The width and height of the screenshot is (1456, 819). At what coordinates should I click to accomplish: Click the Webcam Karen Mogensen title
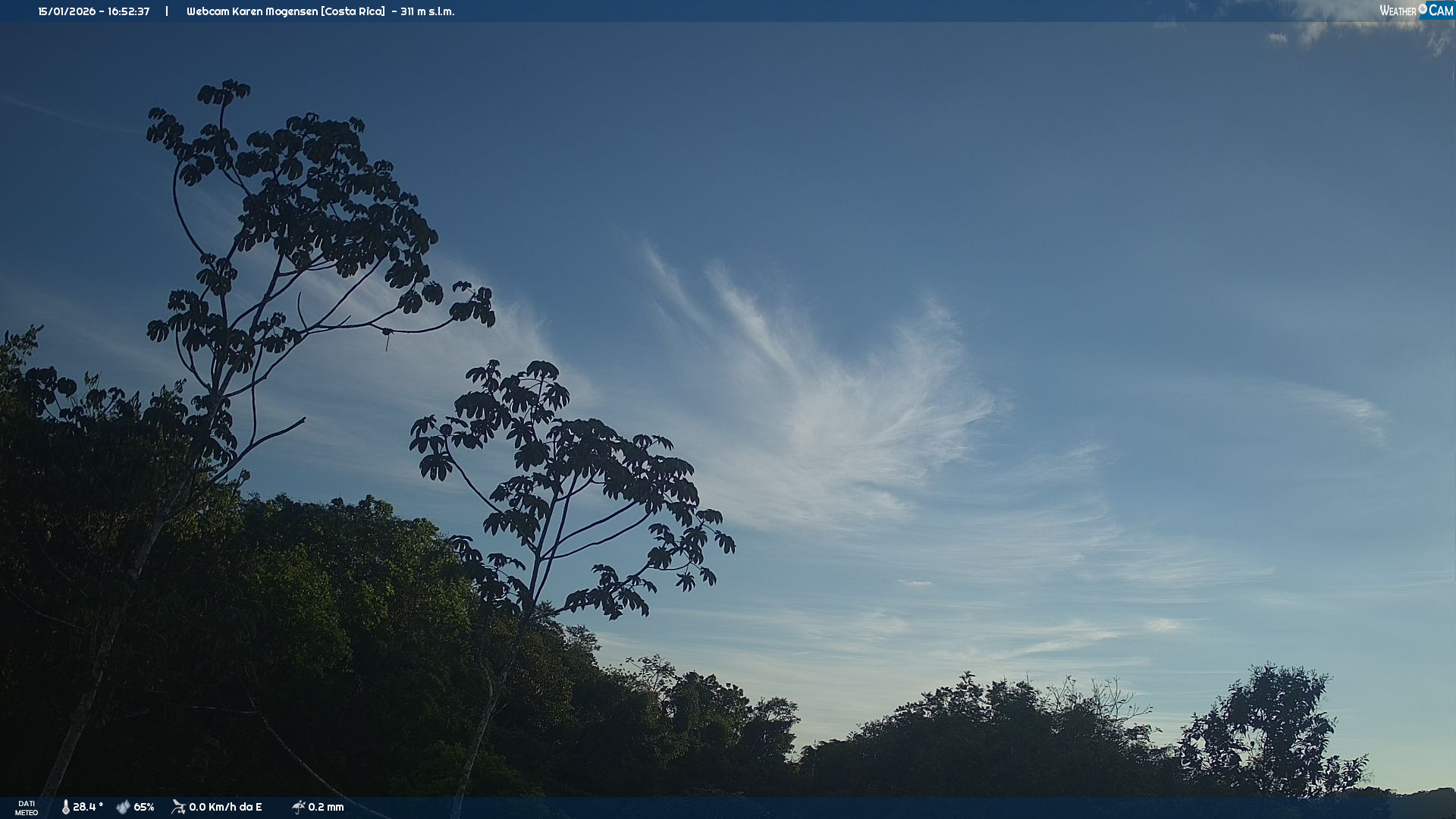pos(253,11)
